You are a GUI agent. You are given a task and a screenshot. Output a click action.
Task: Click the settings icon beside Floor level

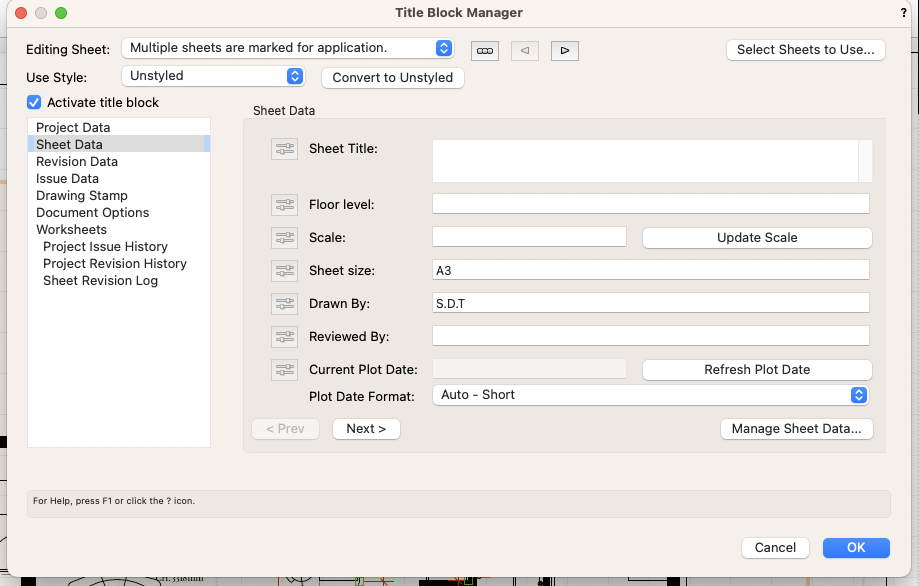[x=285, y=205]
